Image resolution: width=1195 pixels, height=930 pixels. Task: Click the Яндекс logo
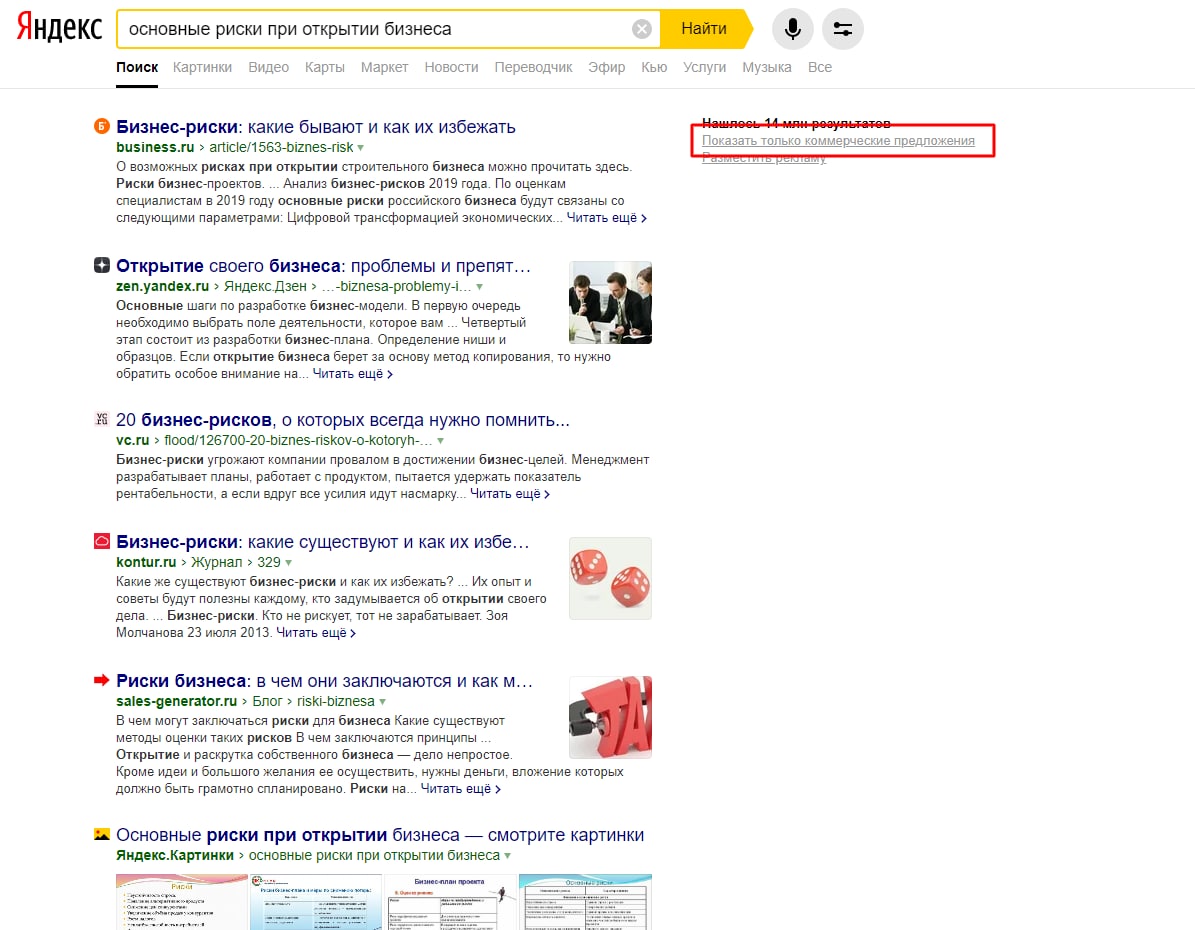pos(59,27)
